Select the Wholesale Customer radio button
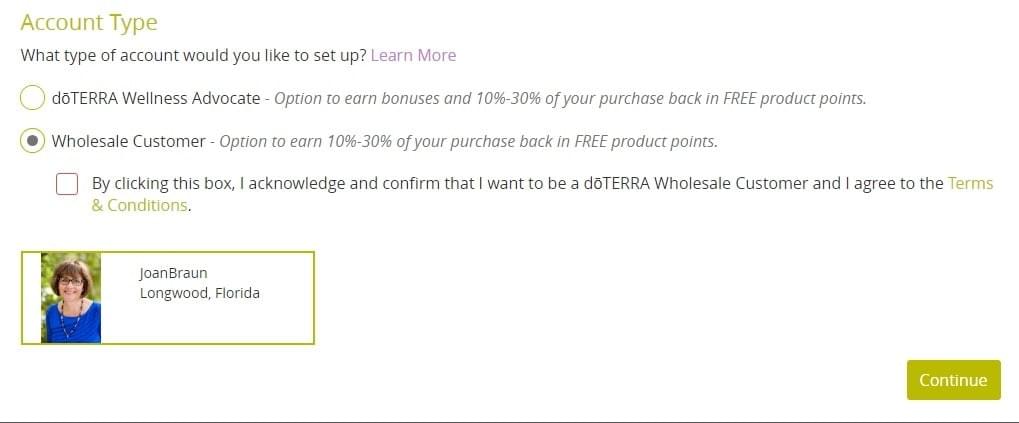This screenshot has height=423, width=1019. pos(32,140)
